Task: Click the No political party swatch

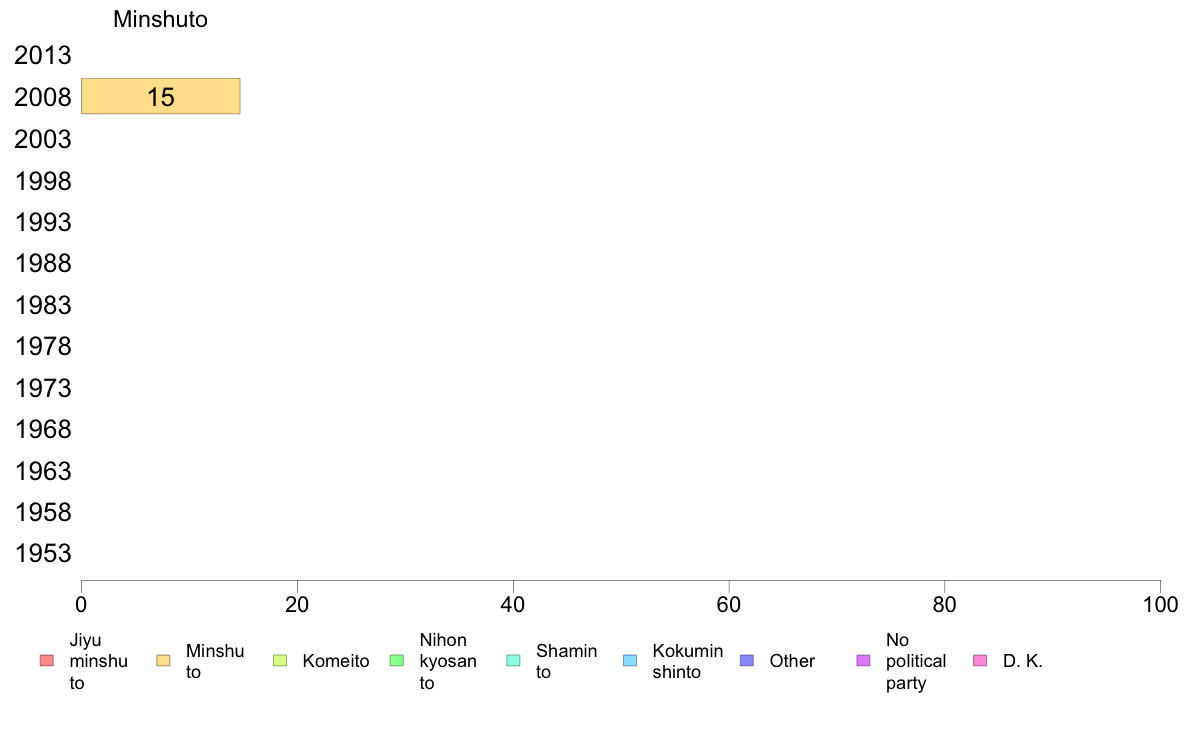Action: click(863, 660)
